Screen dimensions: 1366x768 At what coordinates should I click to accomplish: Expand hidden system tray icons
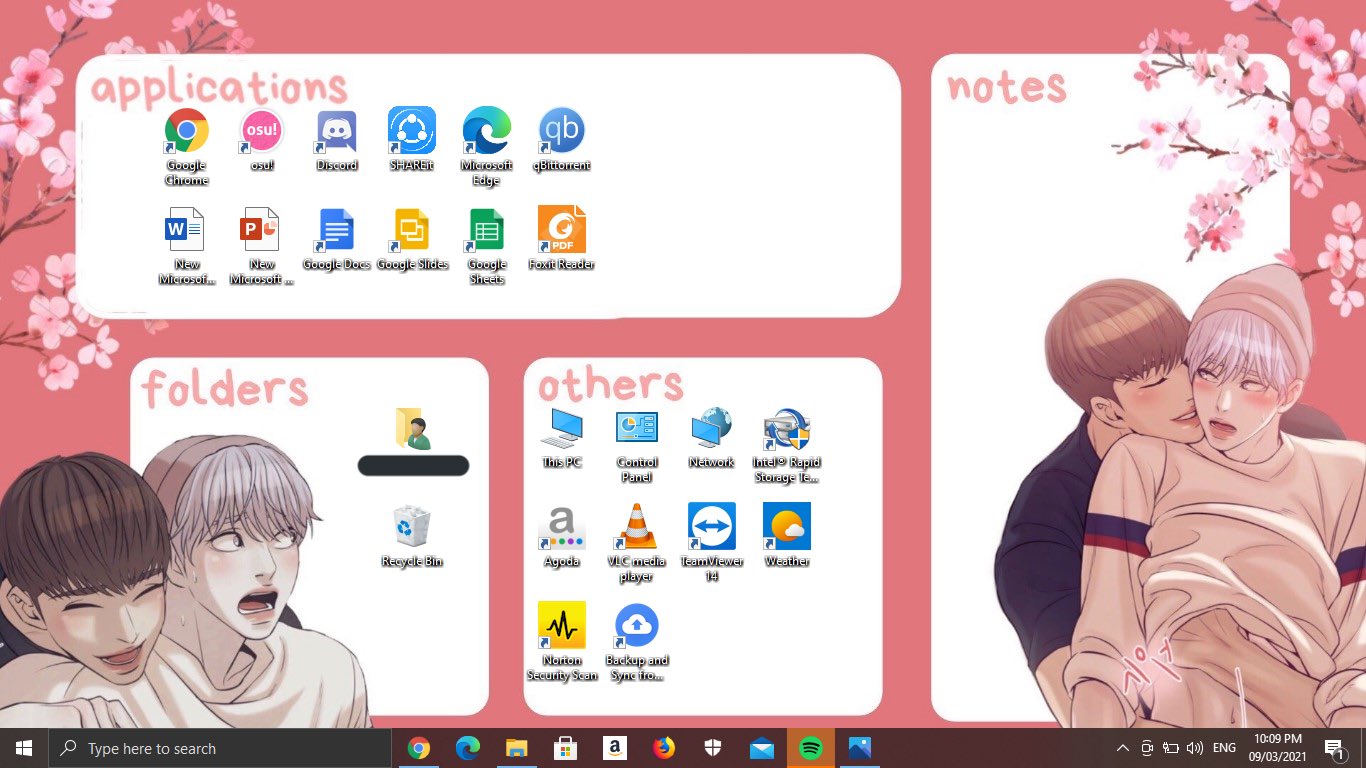[x=1122, y=747]
